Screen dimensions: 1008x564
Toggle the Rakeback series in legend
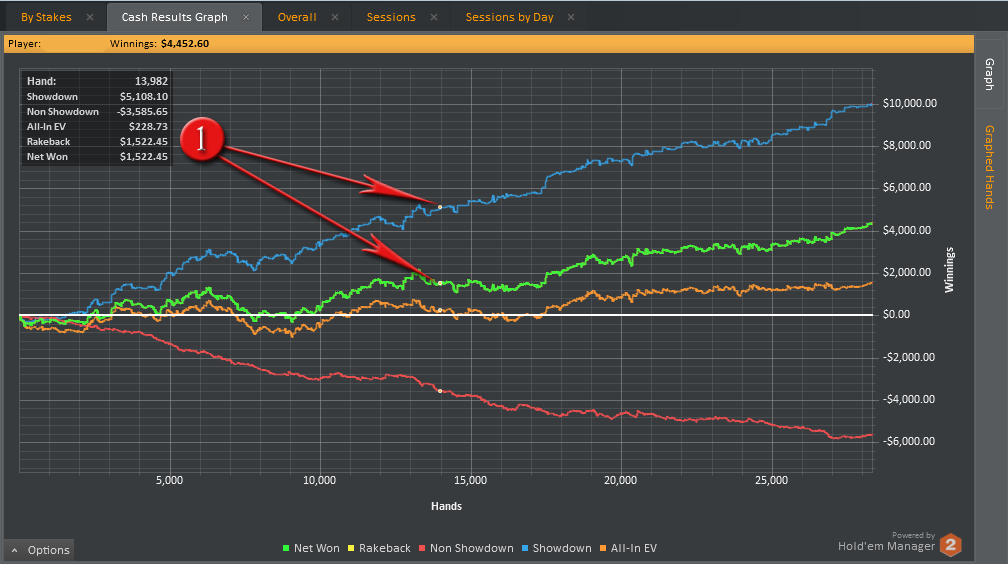(378, 548)
